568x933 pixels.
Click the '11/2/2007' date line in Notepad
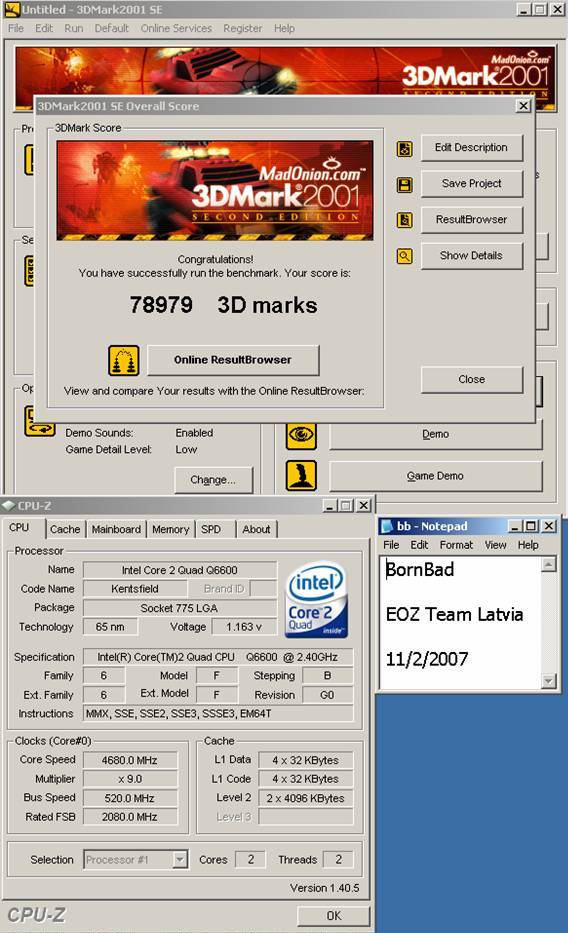pos(427,659)
